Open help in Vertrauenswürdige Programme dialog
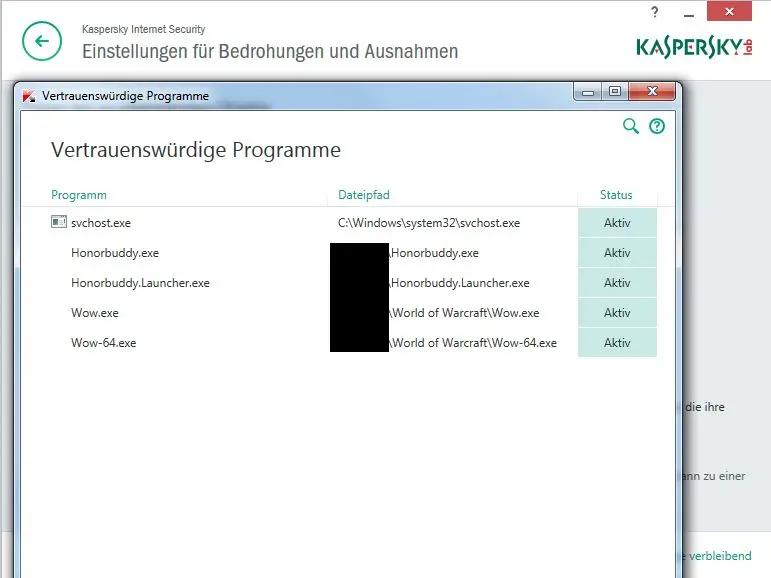This screenshot has width=771, height=578. point(657,126)
